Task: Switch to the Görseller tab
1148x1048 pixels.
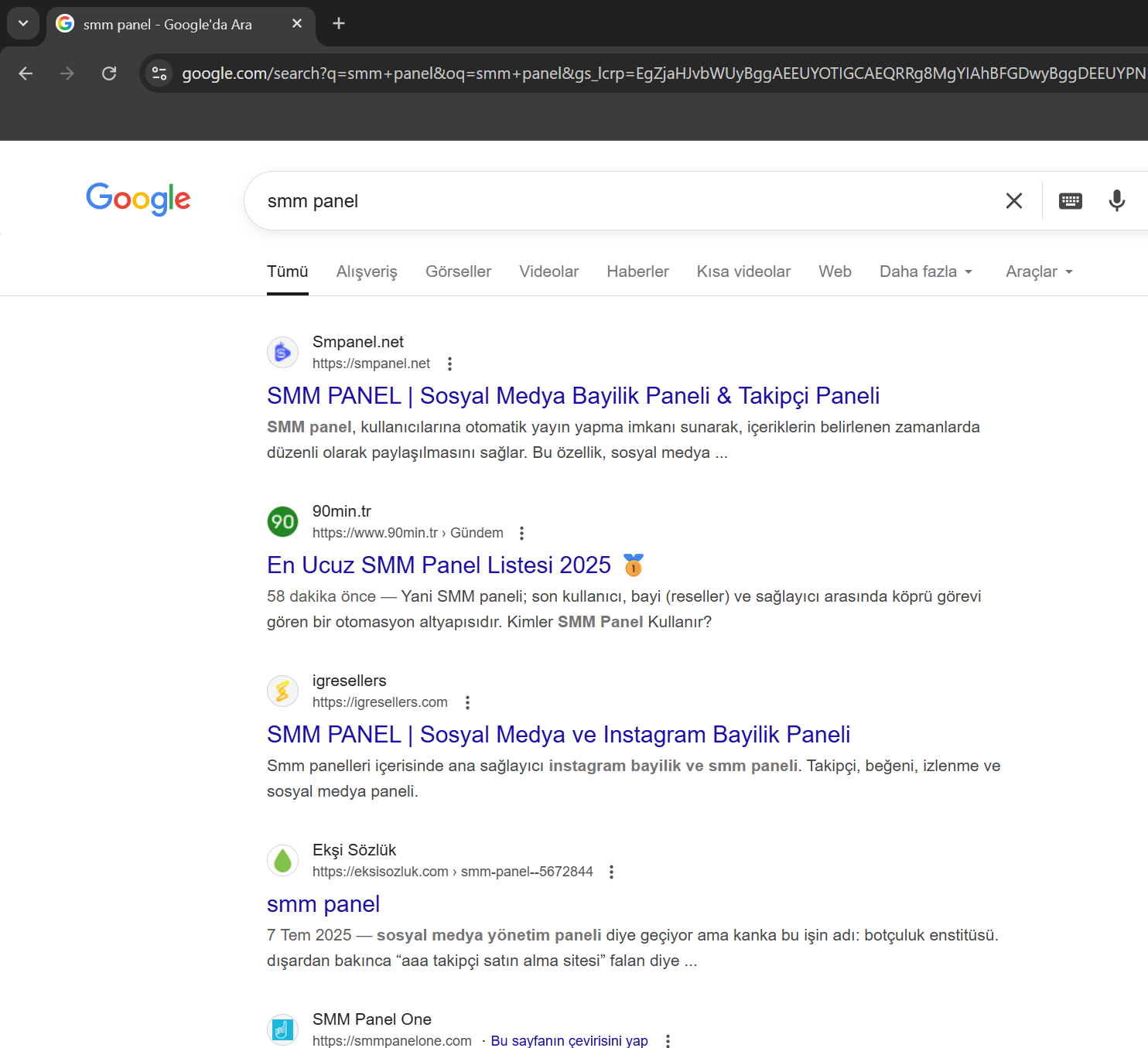Action: point(459,271)
